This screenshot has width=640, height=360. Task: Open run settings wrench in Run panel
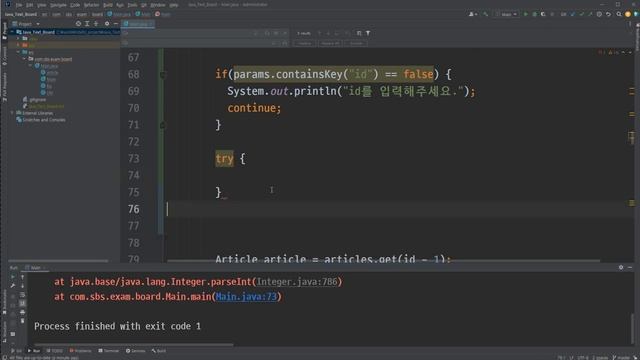tap(13, 286)
